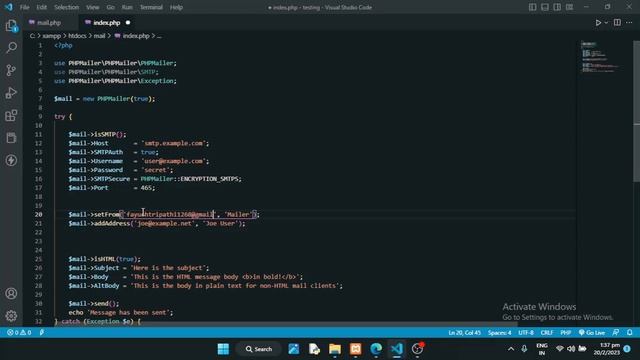640x360 pixels.
Task: Toggle the Secondary Side Bar layout icon
Action: pos(557,7)
